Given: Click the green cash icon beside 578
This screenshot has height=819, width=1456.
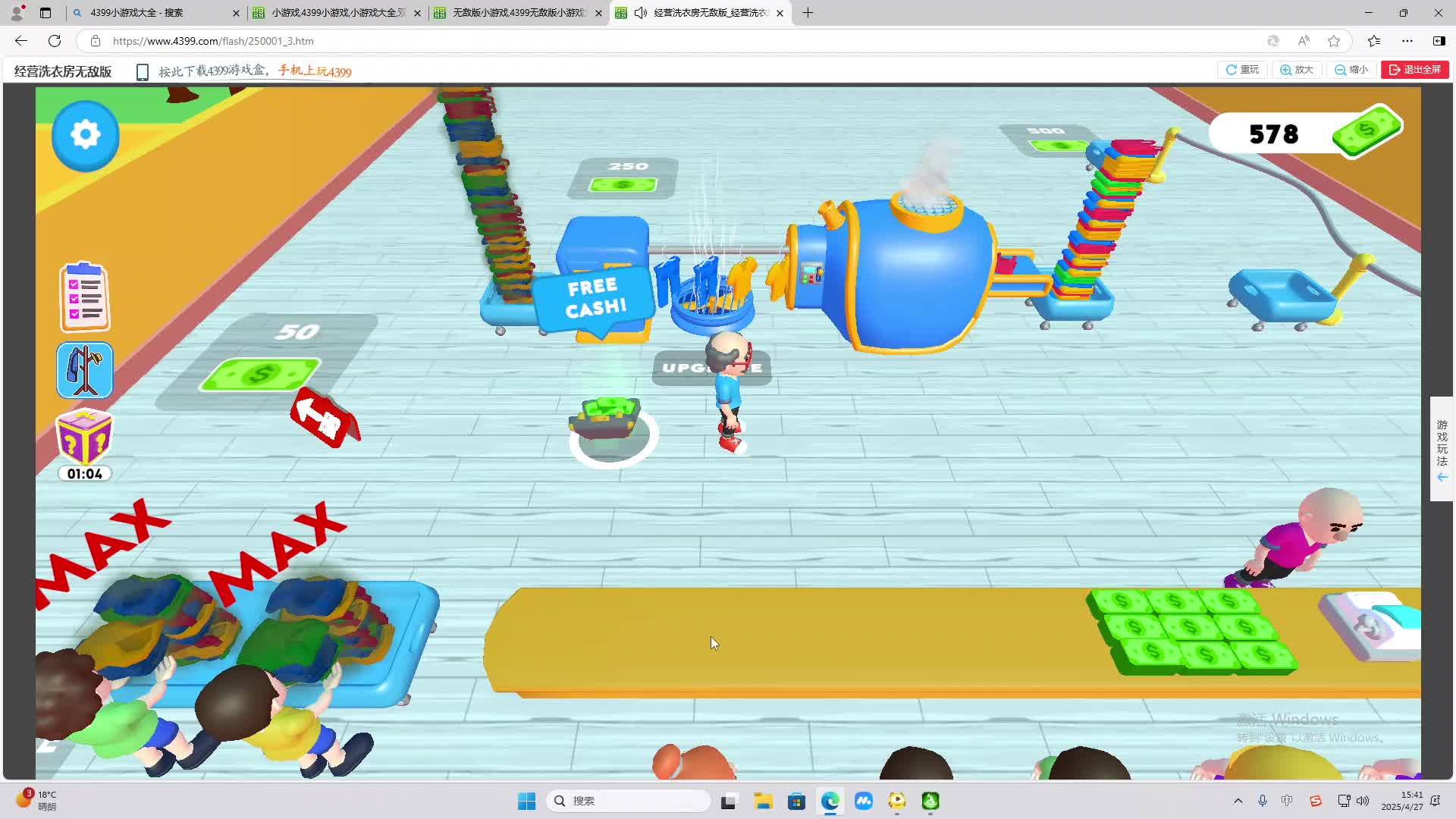Looking at the screenshot, I should coord(1367,130).
